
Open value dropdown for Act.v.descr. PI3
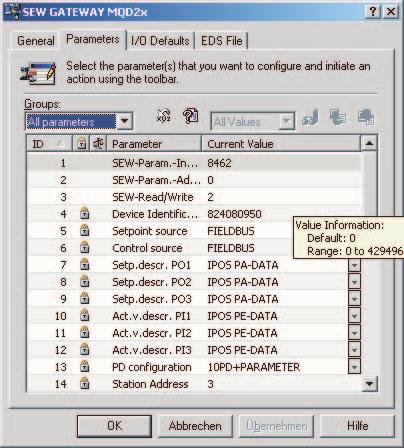click(354, 350)
